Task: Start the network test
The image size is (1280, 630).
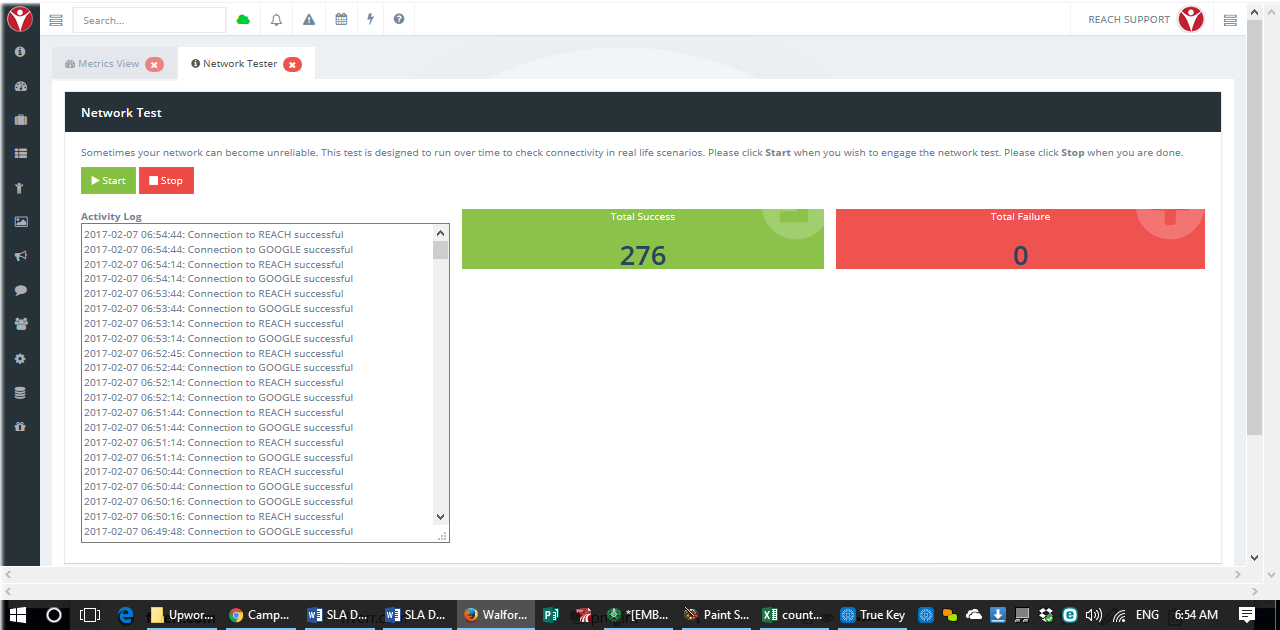Action: click(x=108, y=181)
